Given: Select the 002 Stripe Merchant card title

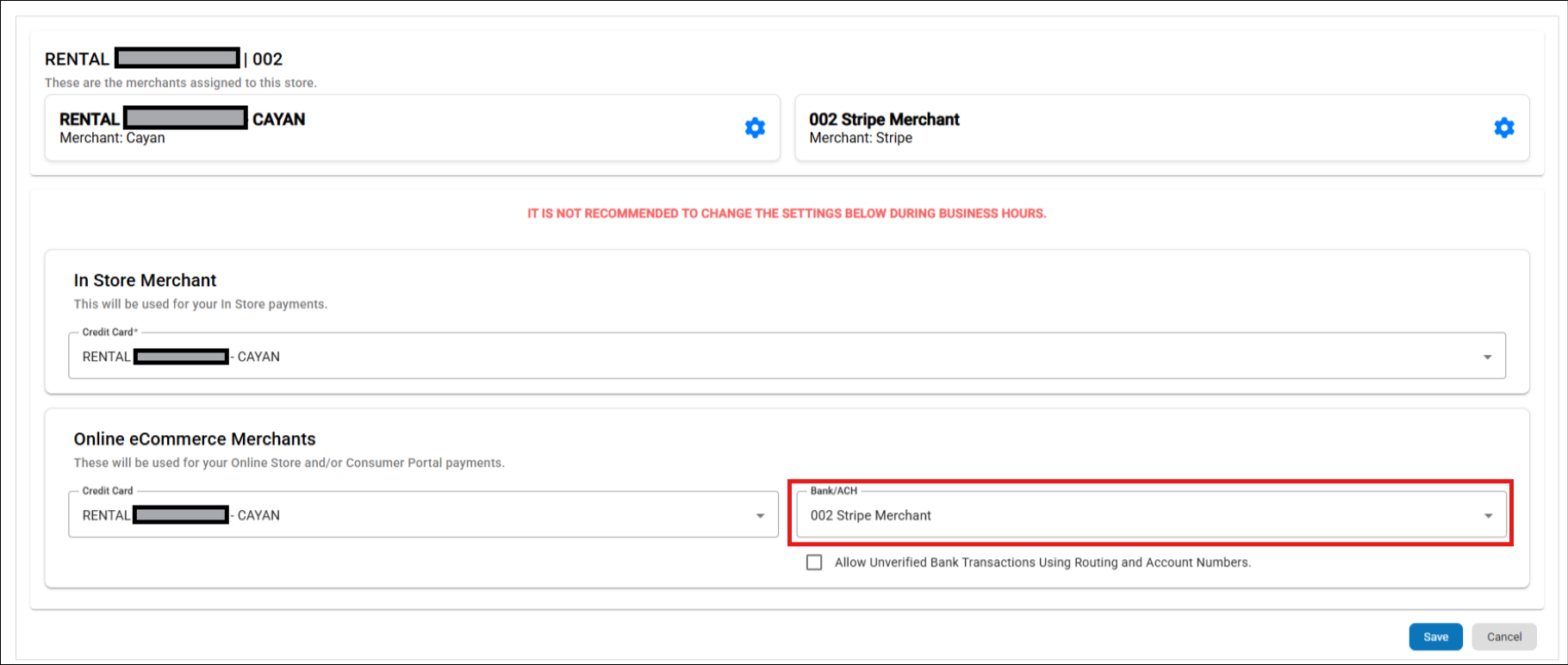Looking at the screenshot, I should click(884, 119).
